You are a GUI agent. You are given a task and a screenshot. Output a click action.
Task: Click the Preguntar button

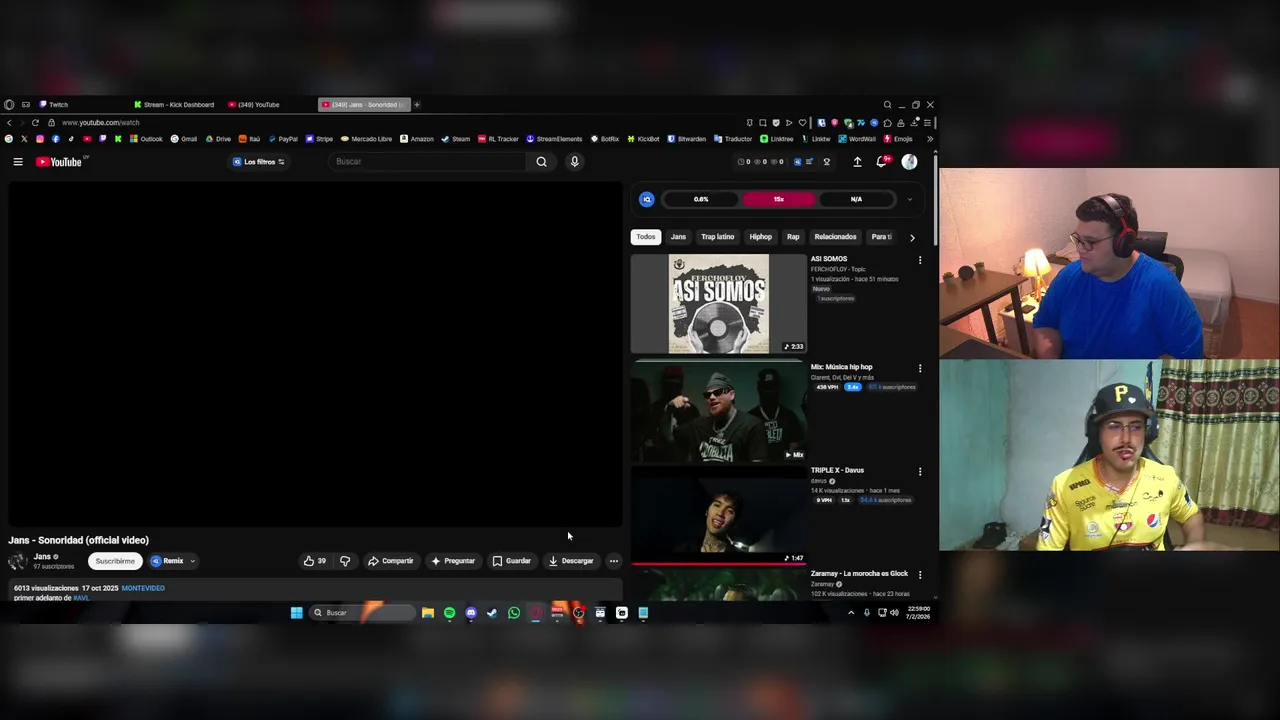pos(453,561)
